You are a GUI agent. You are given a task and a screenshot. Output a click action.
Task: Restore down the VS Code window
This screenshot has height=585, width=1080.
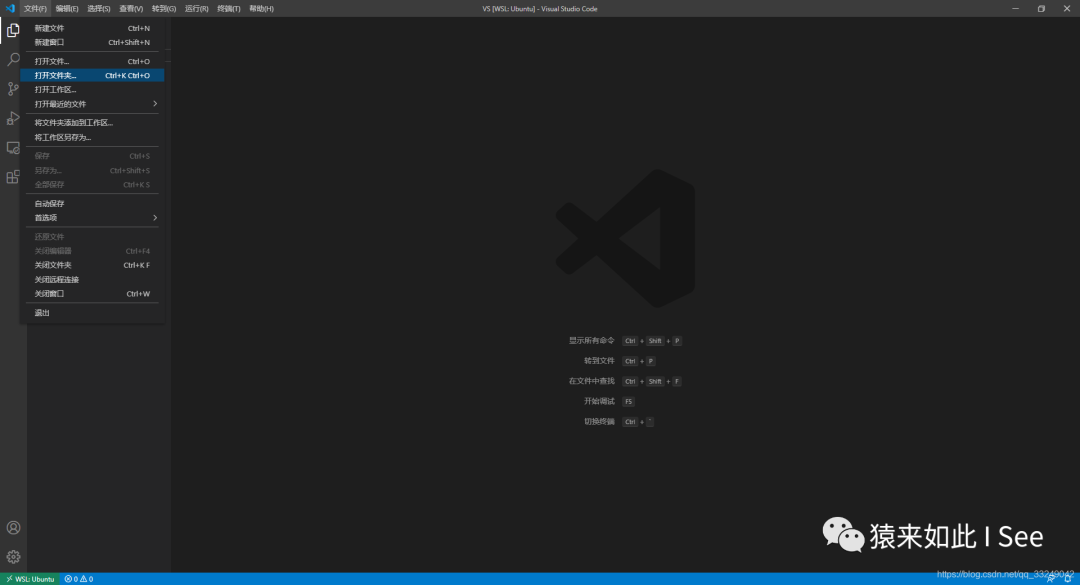[1041, 9]
